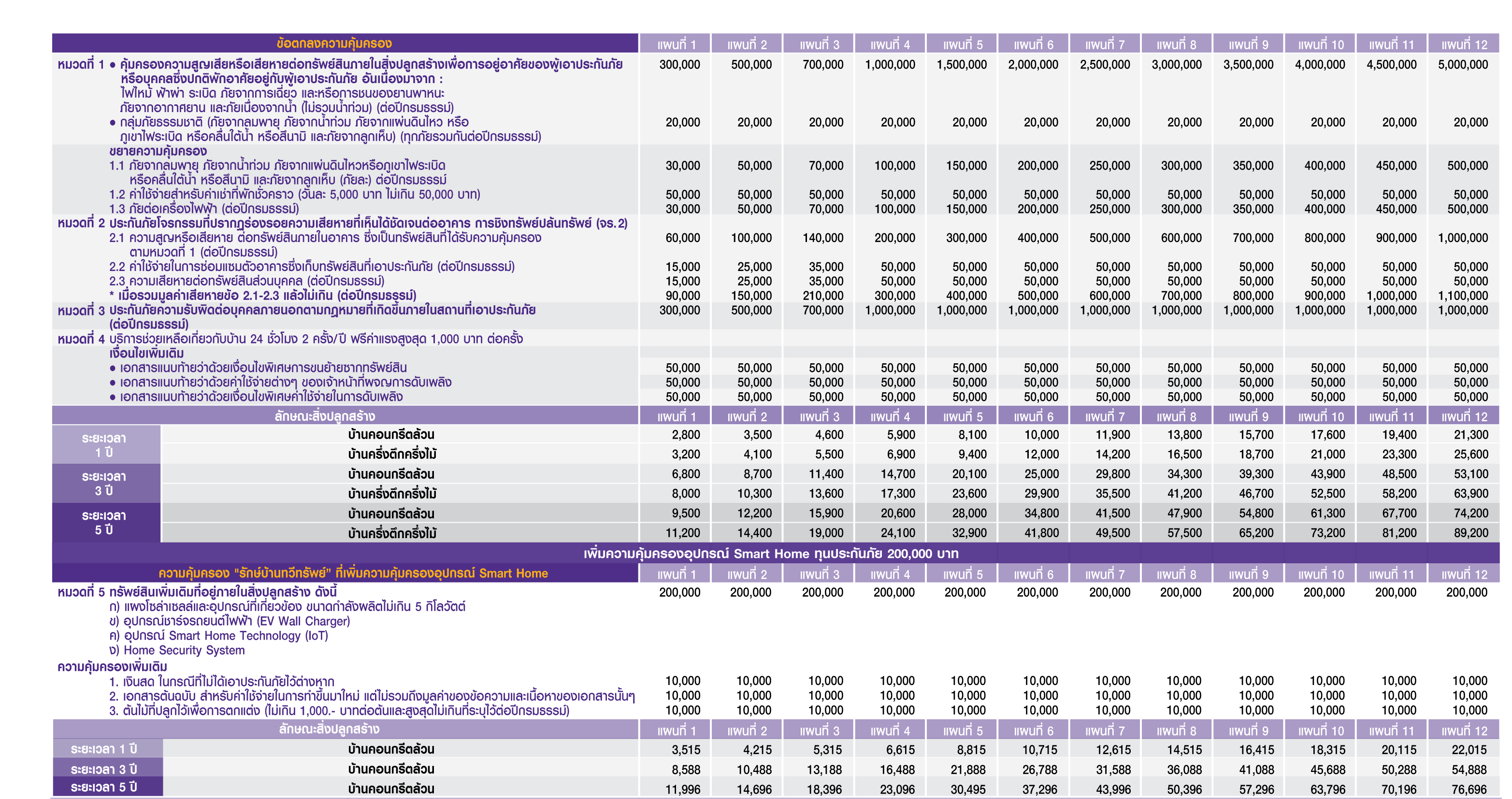The image size is (1512, 799).
Task: Select the 63,900 premium under แผนที่ 12
Action: tap(1471, 493)
